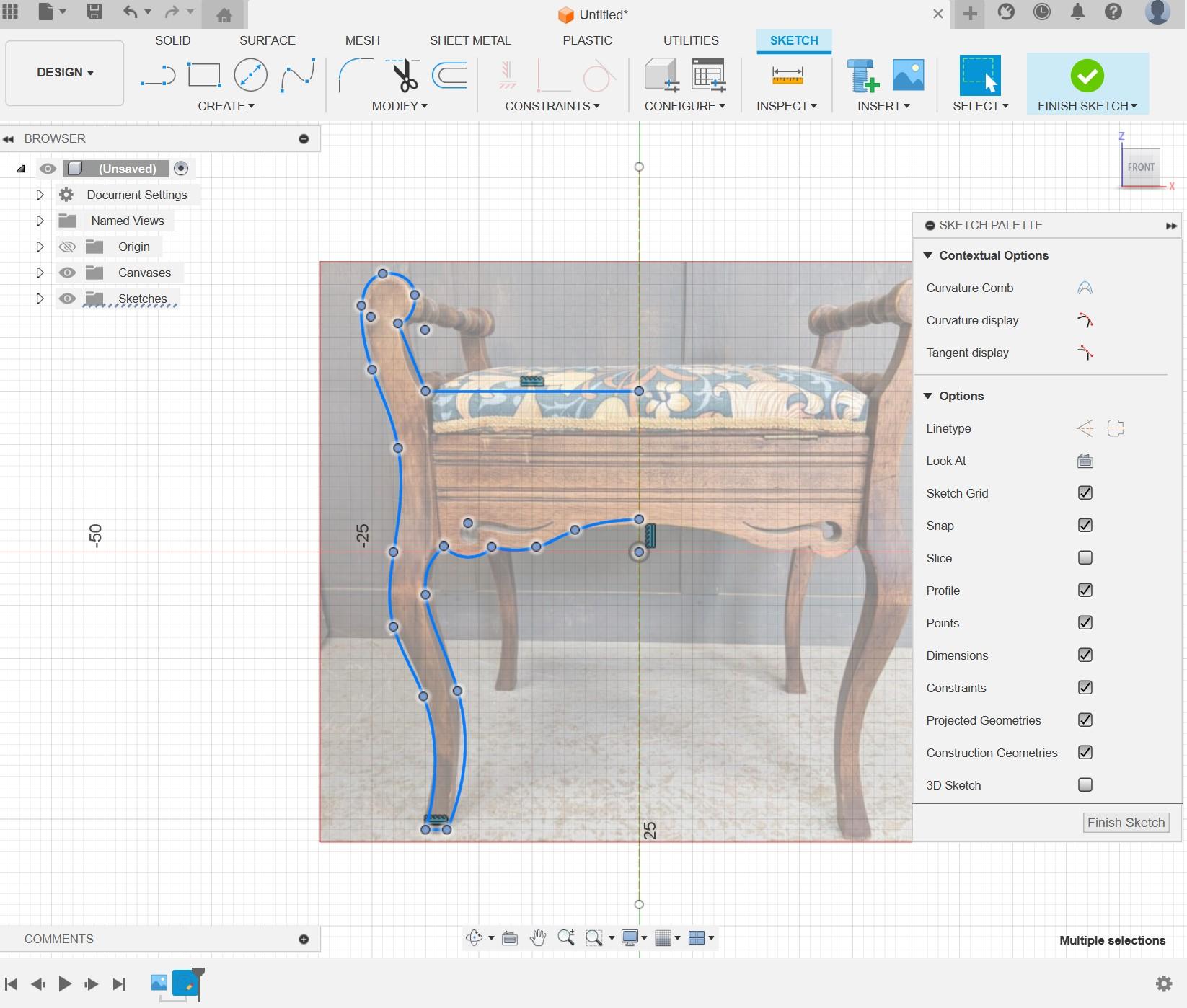The width and height of the screenshot is (1187, 1008).
Task: Uncheck the Sketch Grid checkbox
Action: point(1085,493)
